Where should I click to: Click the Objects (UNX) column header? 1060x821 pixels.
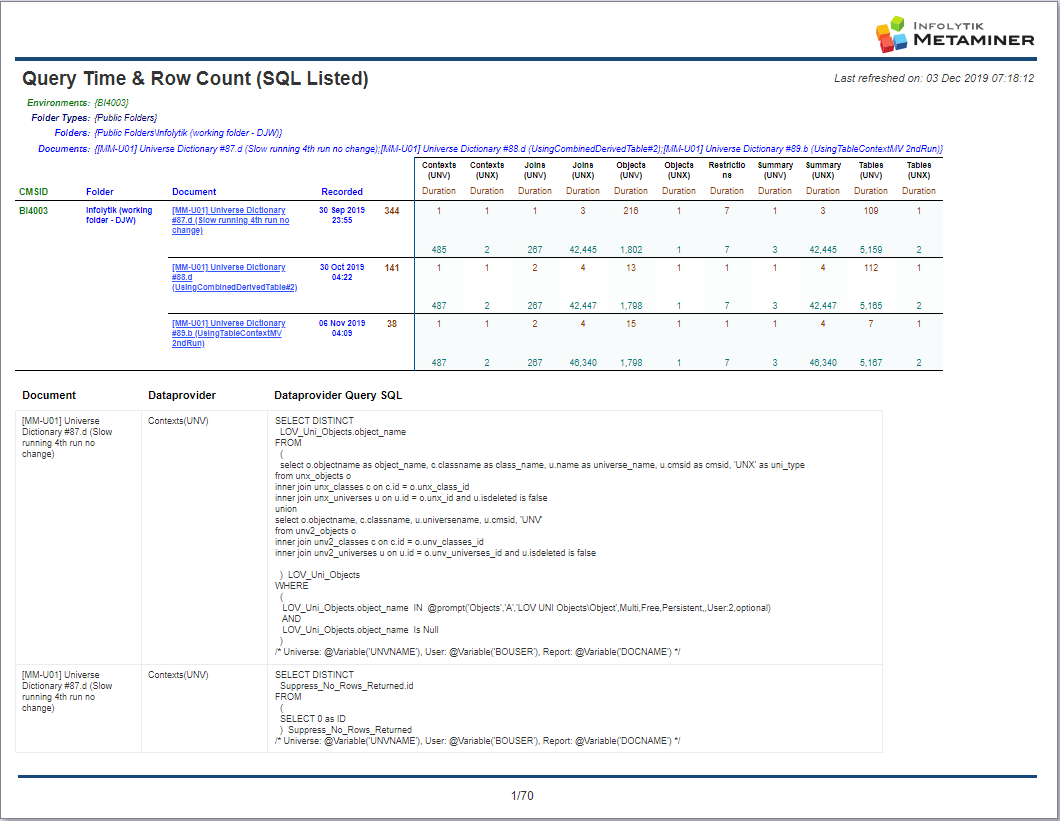pyautogui.click(x=679, y=170)
